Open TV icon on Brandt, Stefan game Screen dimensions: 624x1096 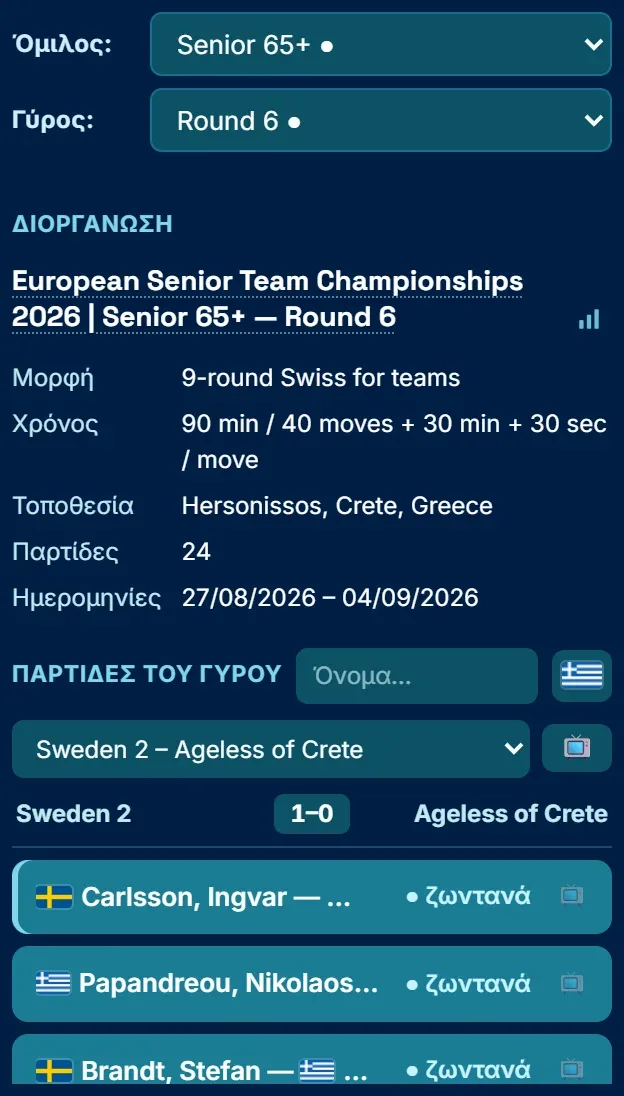572,1069
